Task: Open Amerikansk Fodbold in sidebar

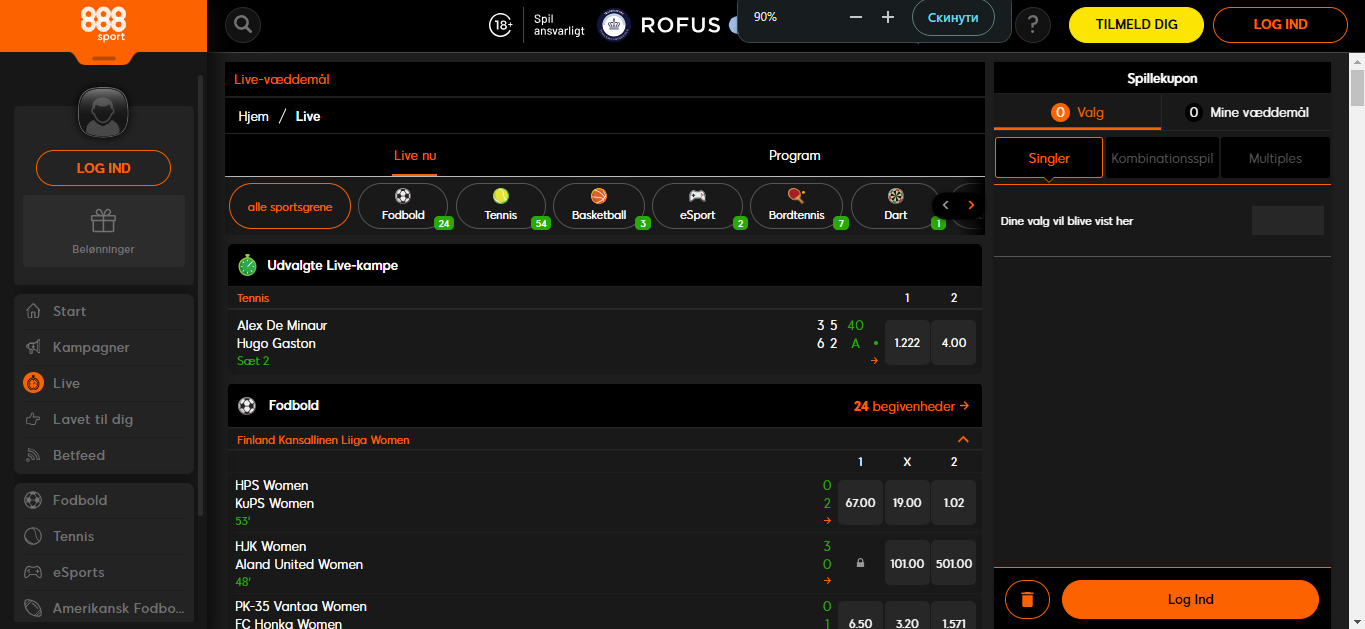Action: [104, 608]
